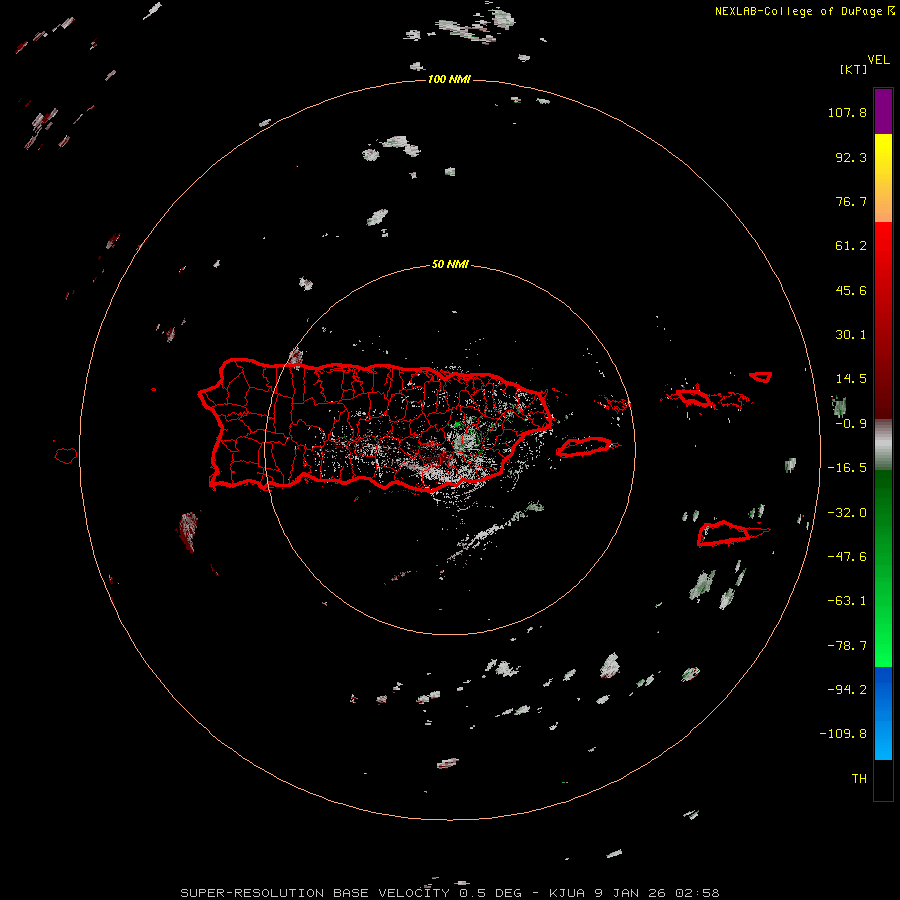
Task: Click the 50 NMI range ring label
Action: pos(450,264)
